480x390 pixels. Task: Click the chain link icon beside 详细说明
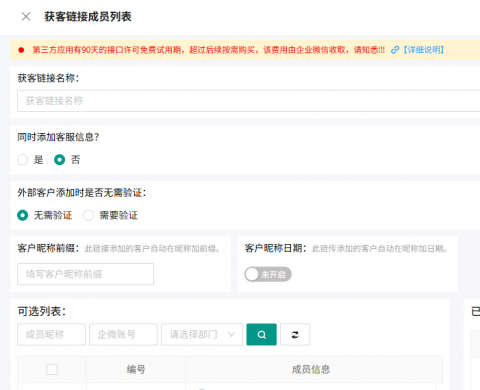[395, 50]
